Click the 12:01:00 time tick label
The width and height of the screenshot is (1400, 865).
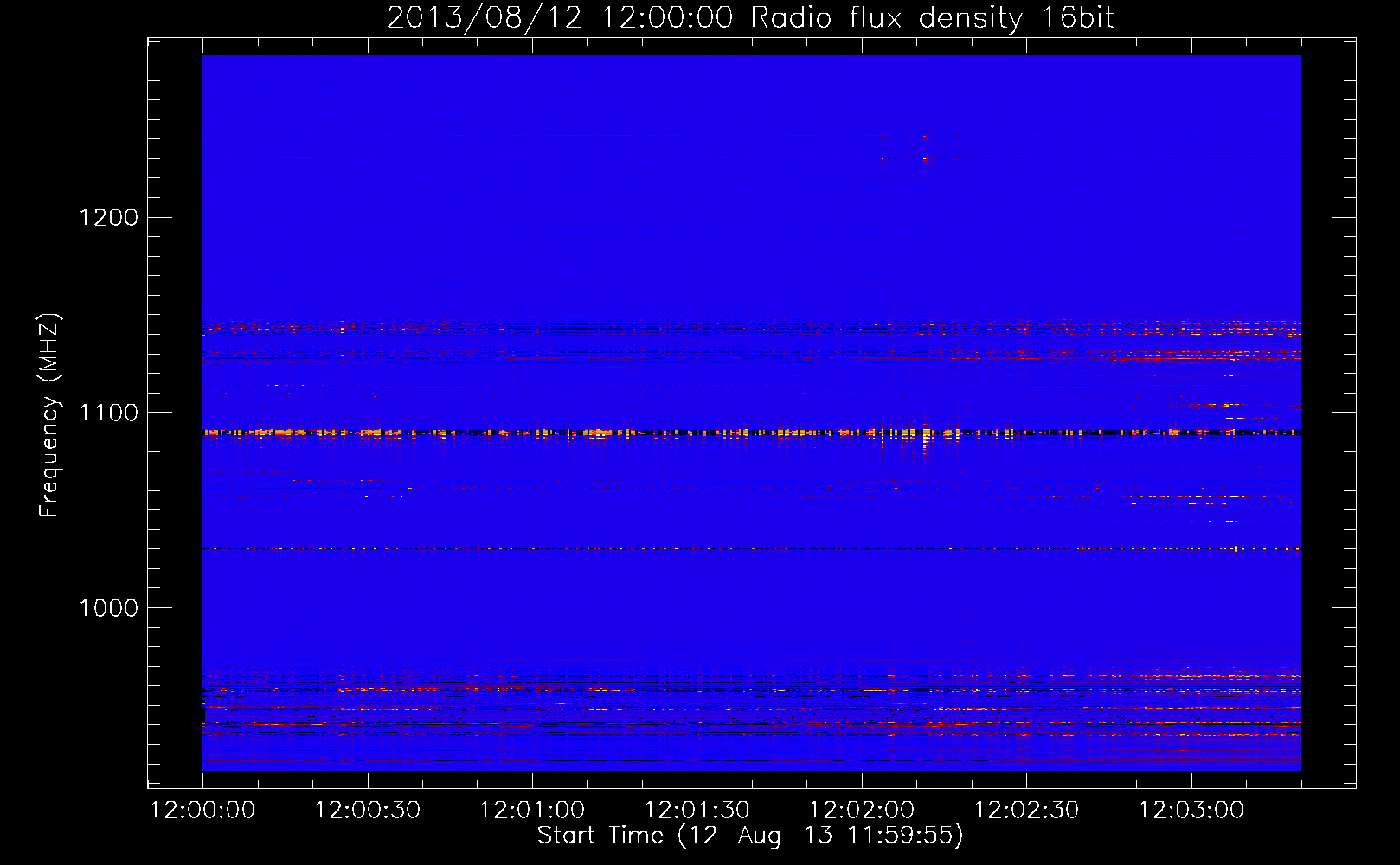pyautogui.click(x=532, y=811)
